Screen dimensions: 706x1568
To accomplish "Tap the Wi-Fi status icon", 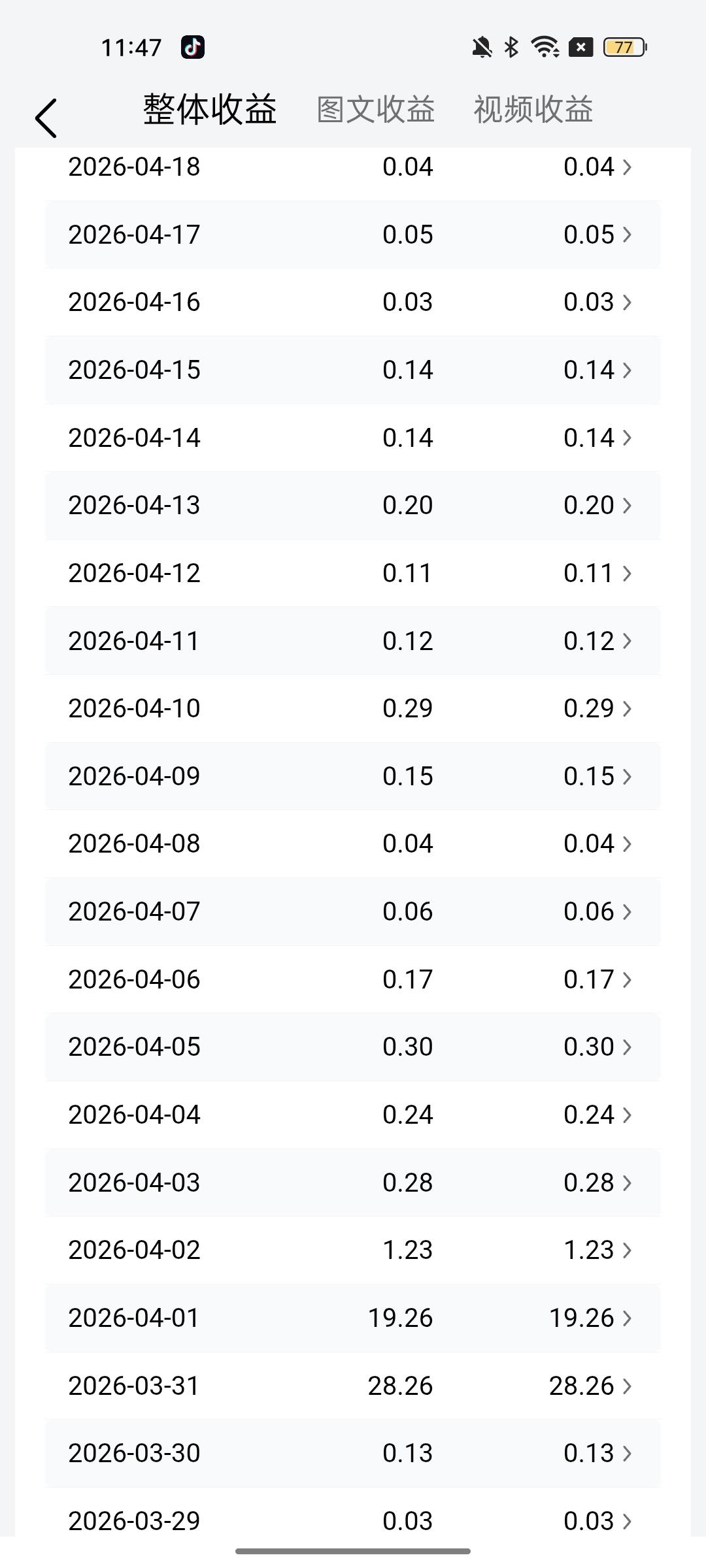I will [545, 47].
